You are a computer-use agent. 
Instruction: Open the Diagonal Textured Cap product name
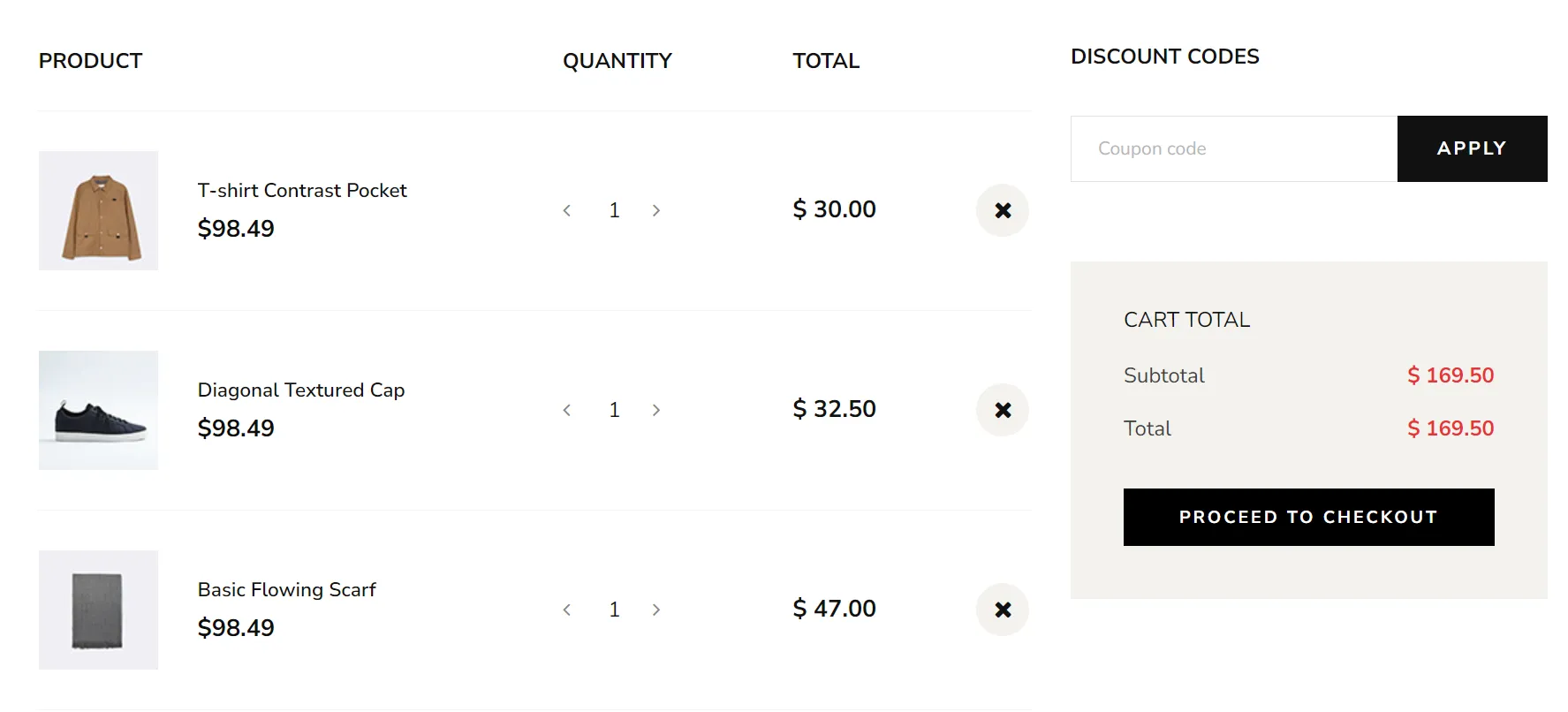click(x=301, y=390)
